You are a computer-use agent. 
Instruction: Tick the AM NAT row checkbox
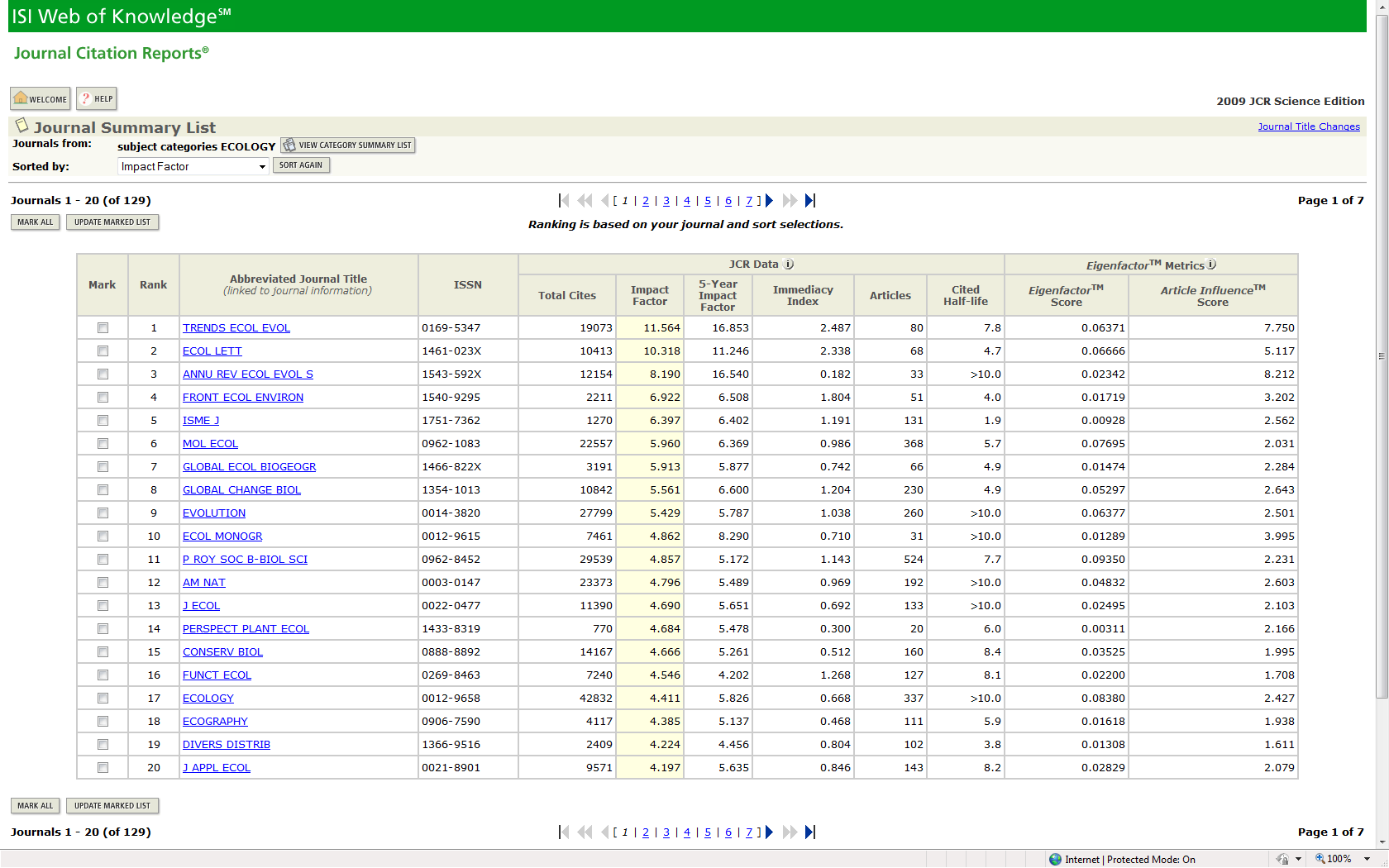click(103, 583)
